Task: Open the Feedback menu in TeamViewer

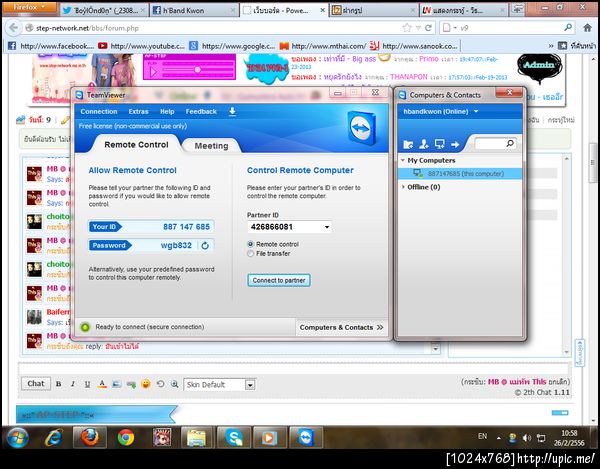Action: [201, 112]
